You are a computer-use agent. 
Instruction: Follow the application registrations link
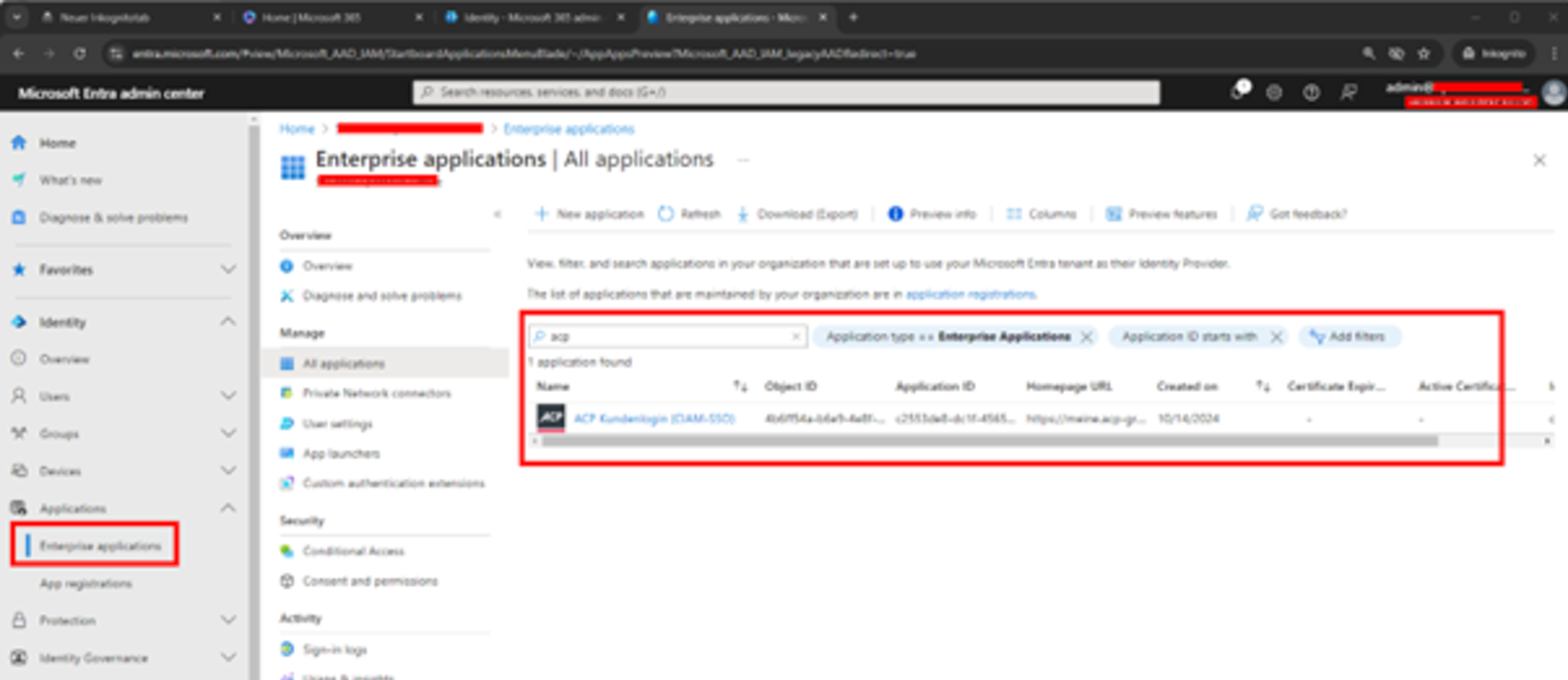pyautogui.click(x=970, y=294)
